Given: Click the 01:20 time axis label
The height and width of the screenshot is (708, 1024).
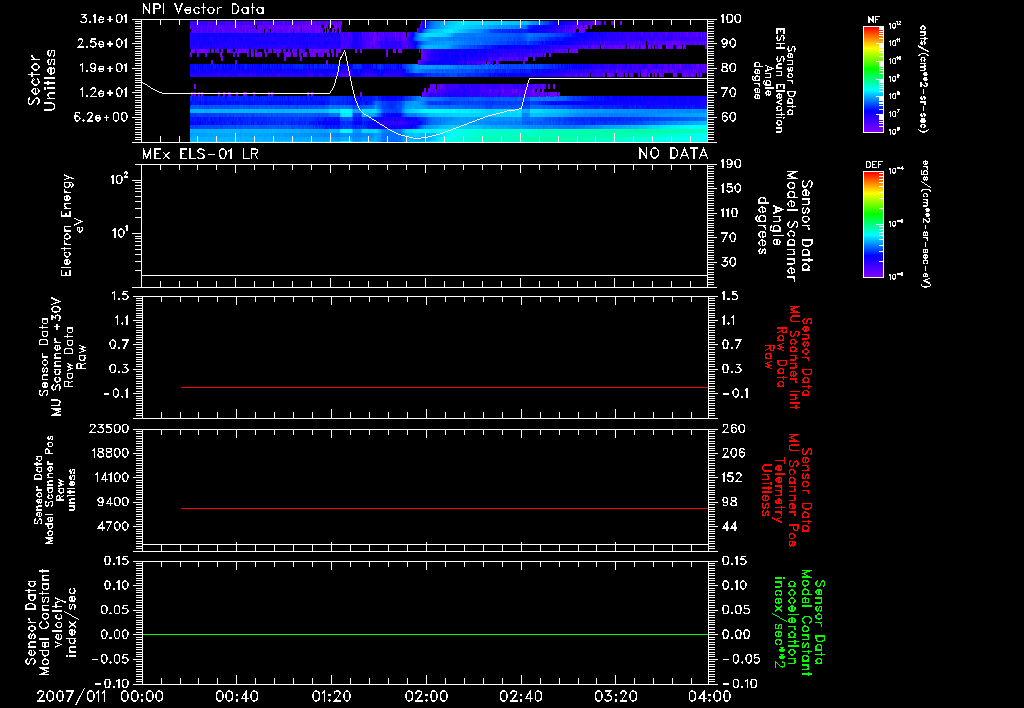Looking at the screenshot, I should 332,696.
